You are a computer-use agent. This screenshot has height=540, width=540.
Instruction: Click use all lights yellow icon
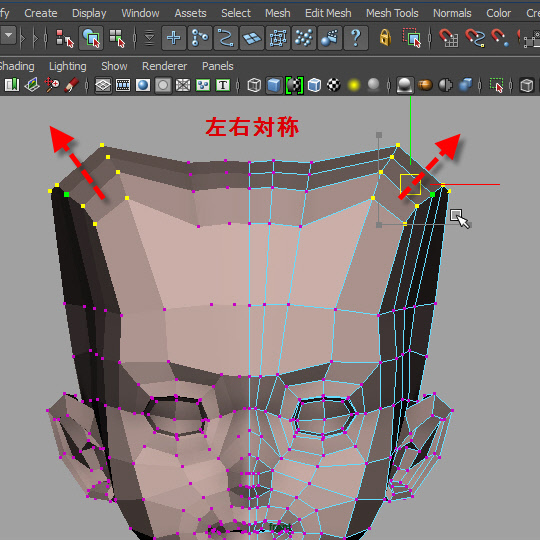coord(354,85)
